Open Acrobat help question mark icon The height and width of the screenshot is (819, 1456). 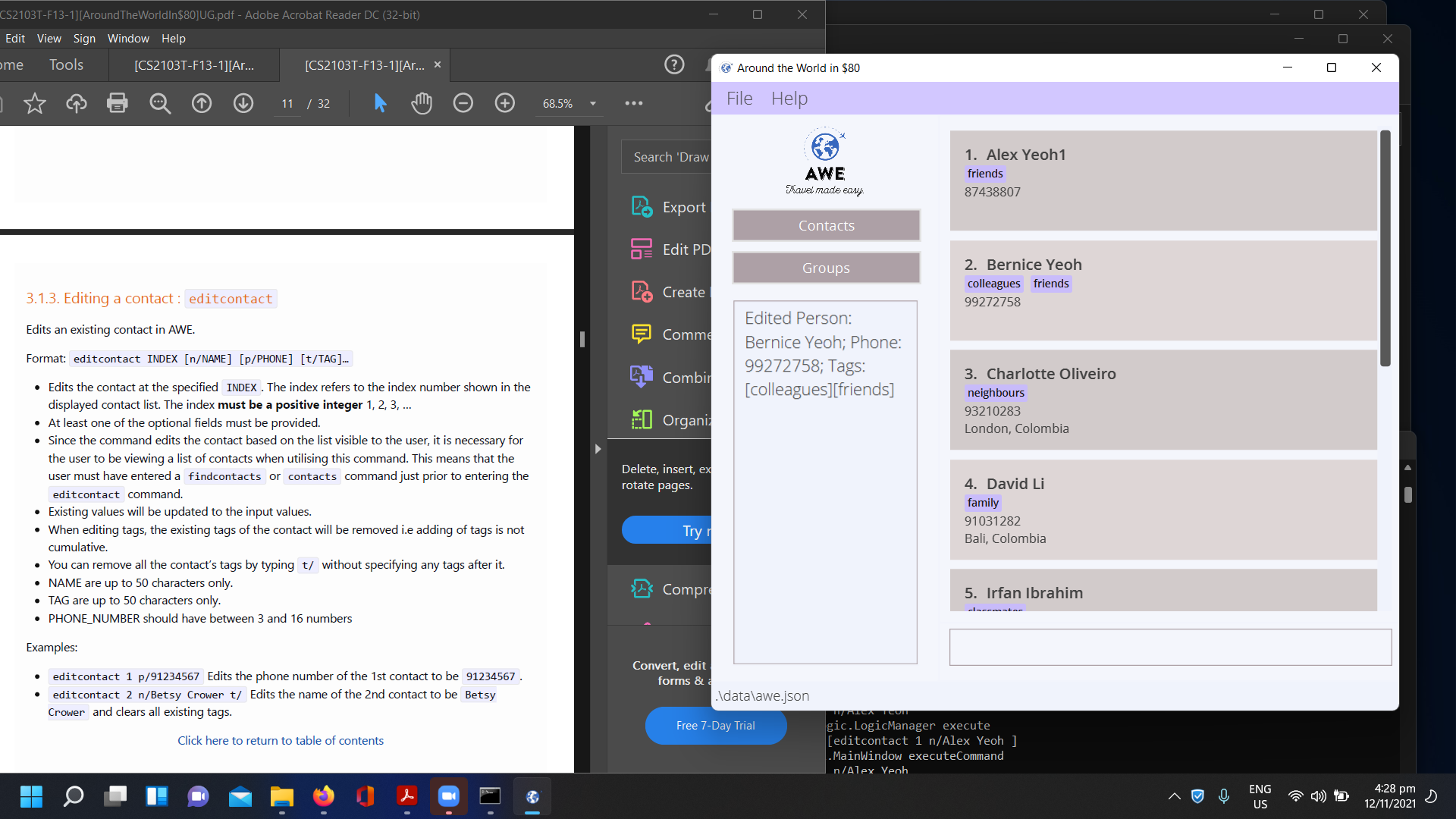tap(674, 65)
